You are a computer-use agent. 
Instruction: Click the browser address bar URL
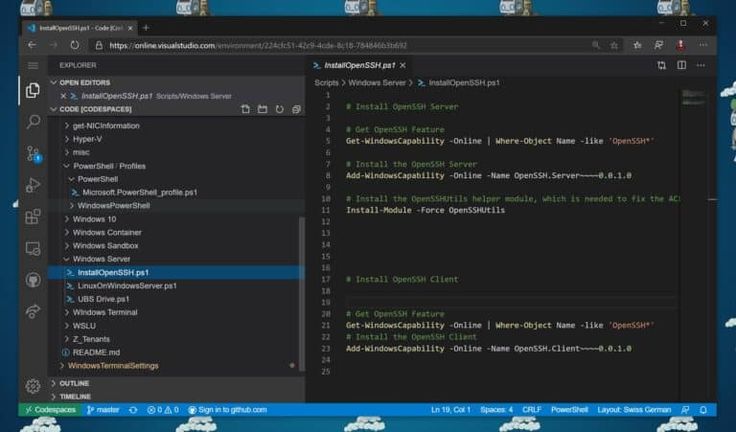pyautogui.click(x=258, y=45)
